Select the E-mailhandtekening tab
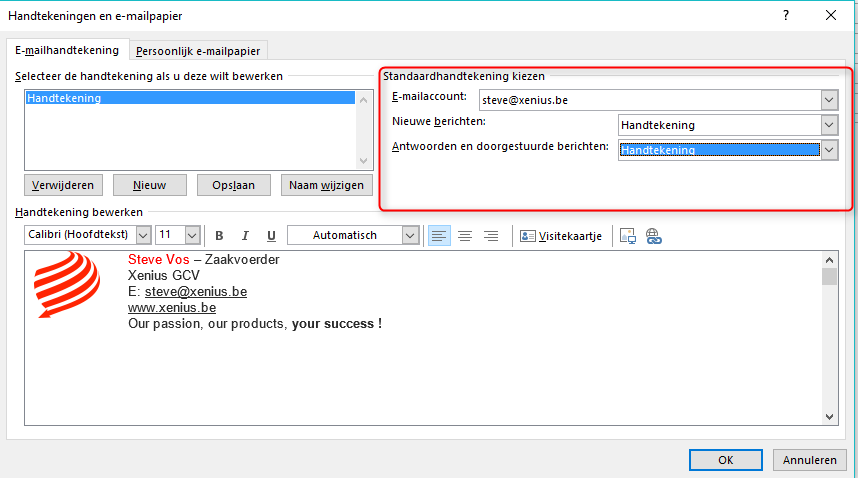Image resolution: width=858 pixels, height=478 pixels. point(67,50)
